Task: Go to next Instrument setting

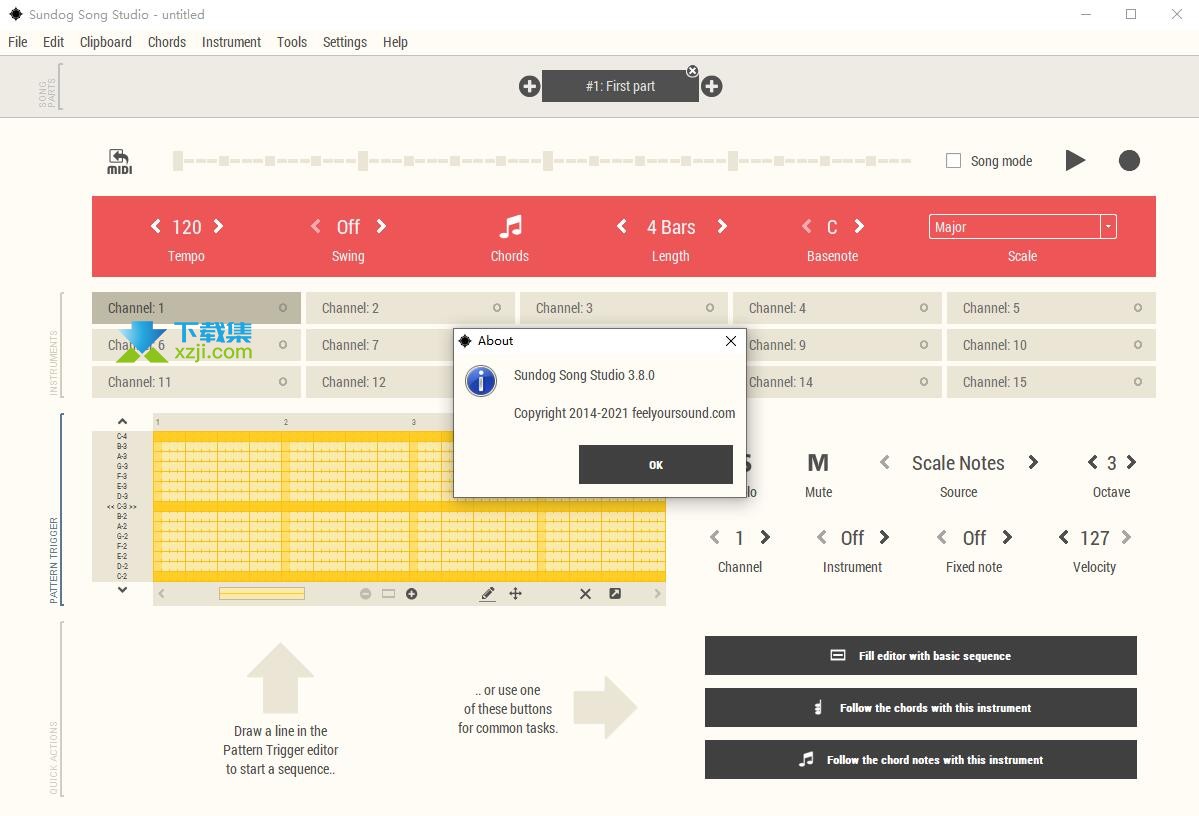Action: (885, 538)
